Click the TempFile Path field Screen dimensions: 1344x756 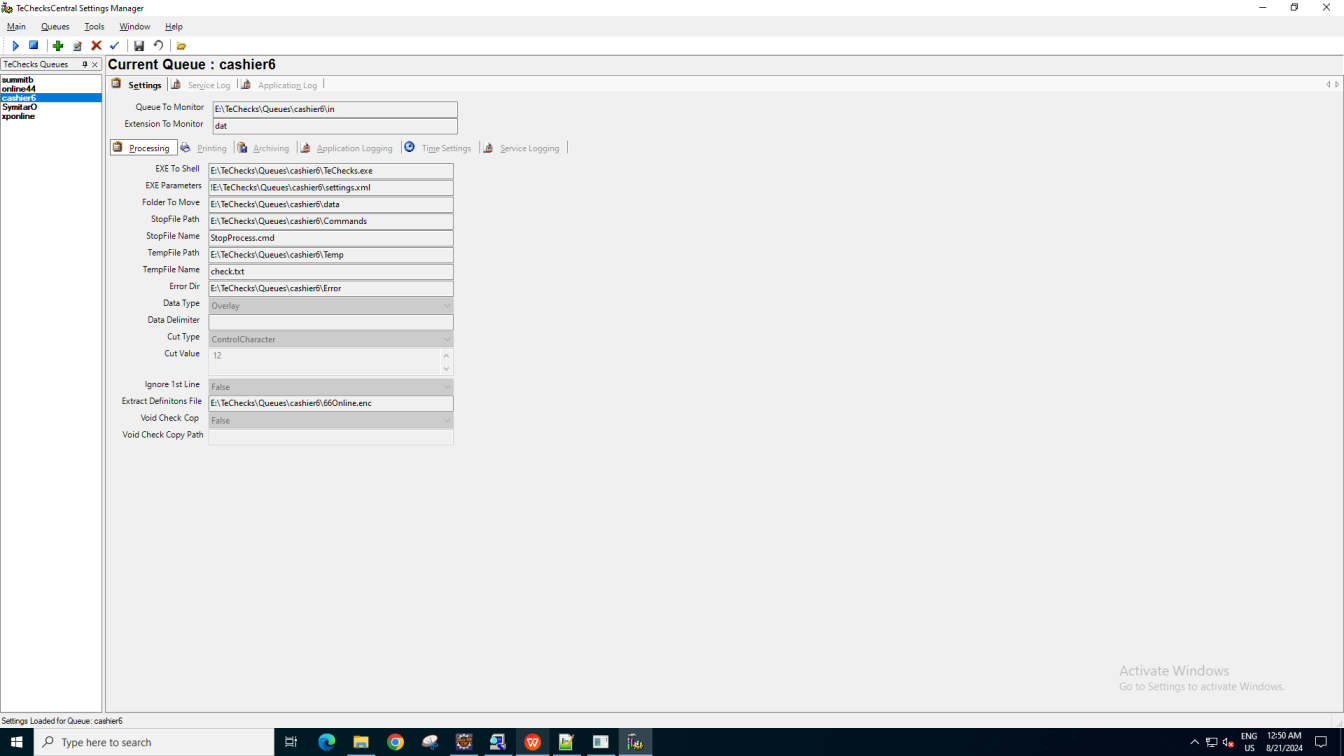[331, 255]
